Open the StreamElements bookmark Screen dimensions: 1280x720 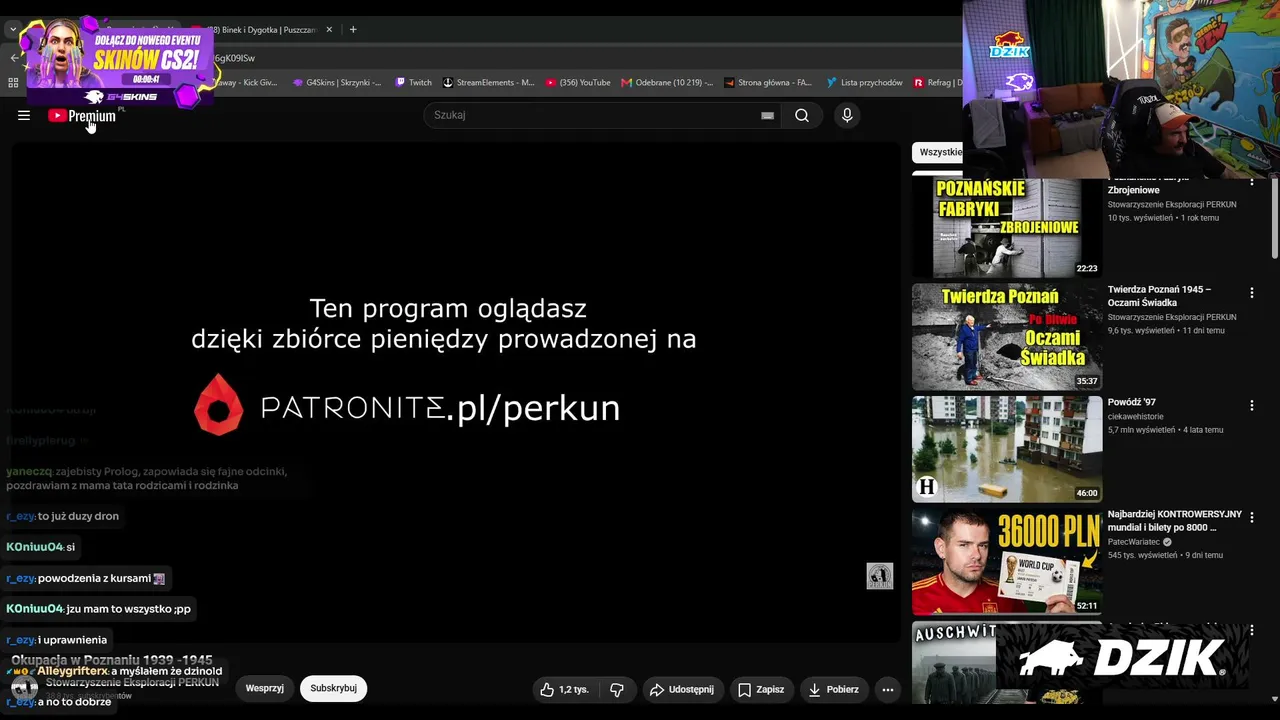(489, 82)
